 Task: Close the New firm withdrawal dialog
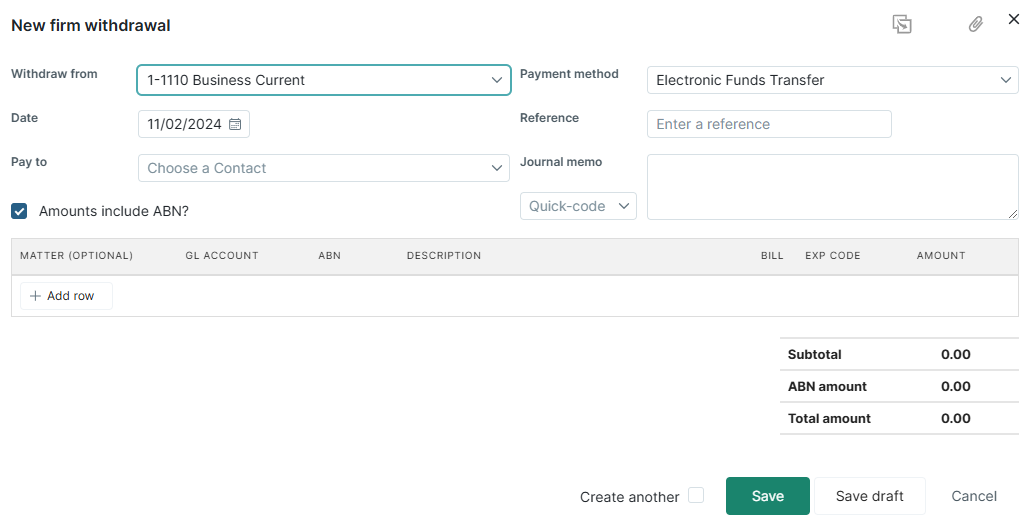tap(1014, 19)
